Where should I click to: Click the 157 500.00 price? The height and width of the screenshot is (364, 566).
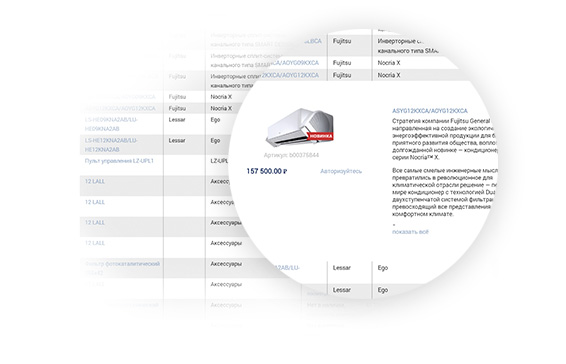pyautogui.click(x=267, y=171)
